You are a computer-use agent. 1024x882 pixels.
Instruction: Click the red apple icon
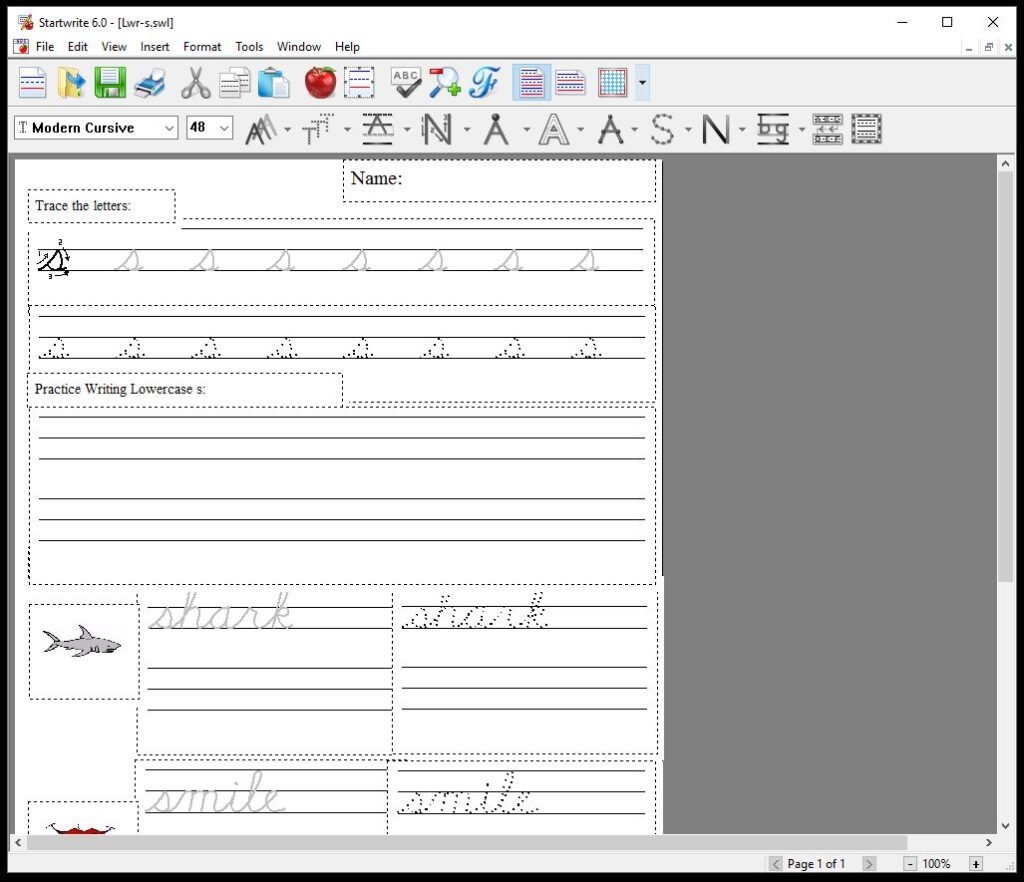click(x=320, y=82)
